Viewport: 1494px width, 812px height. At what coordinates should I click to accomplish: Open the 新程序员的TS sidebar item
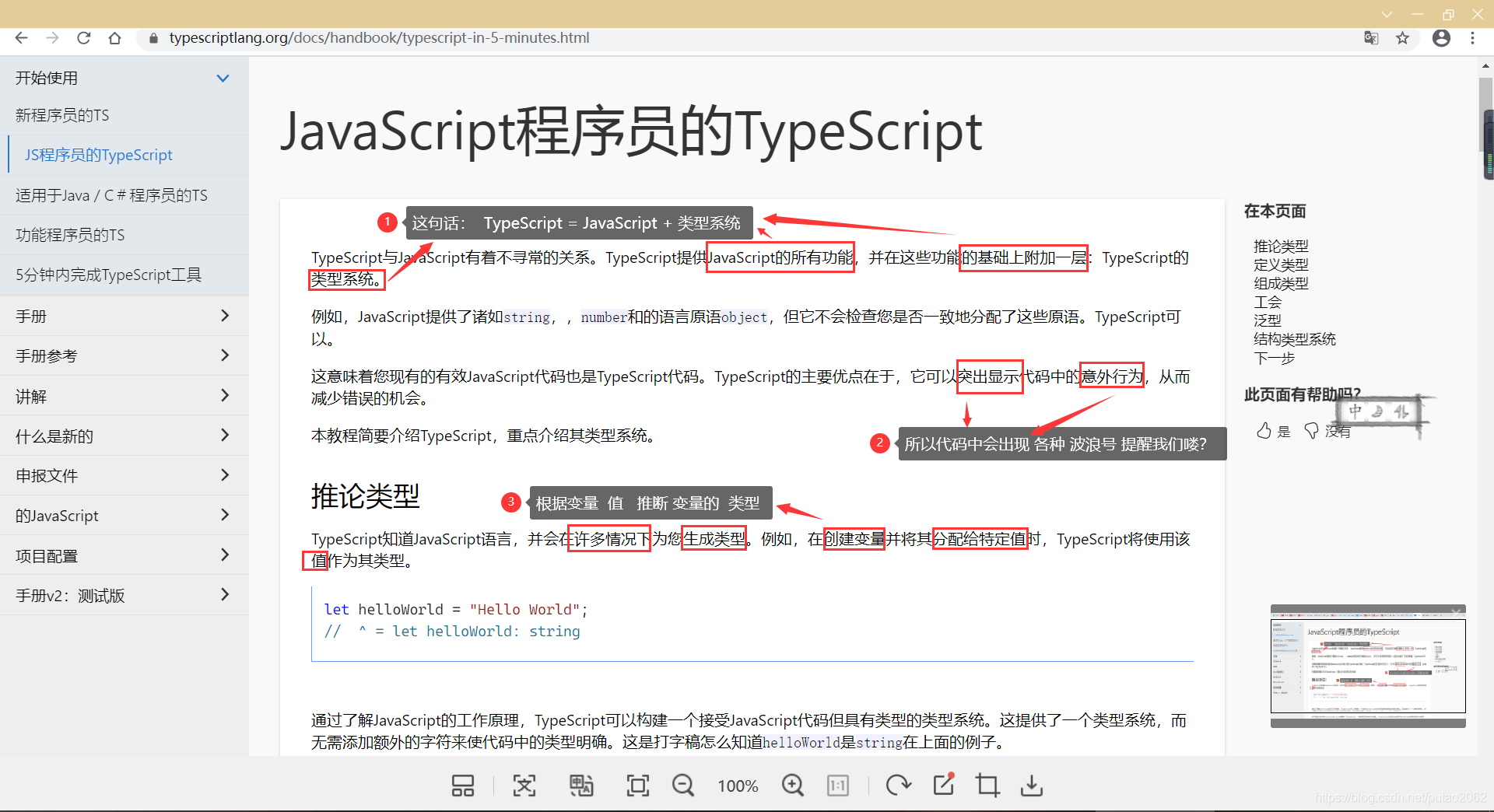click(x=124, y=115)
